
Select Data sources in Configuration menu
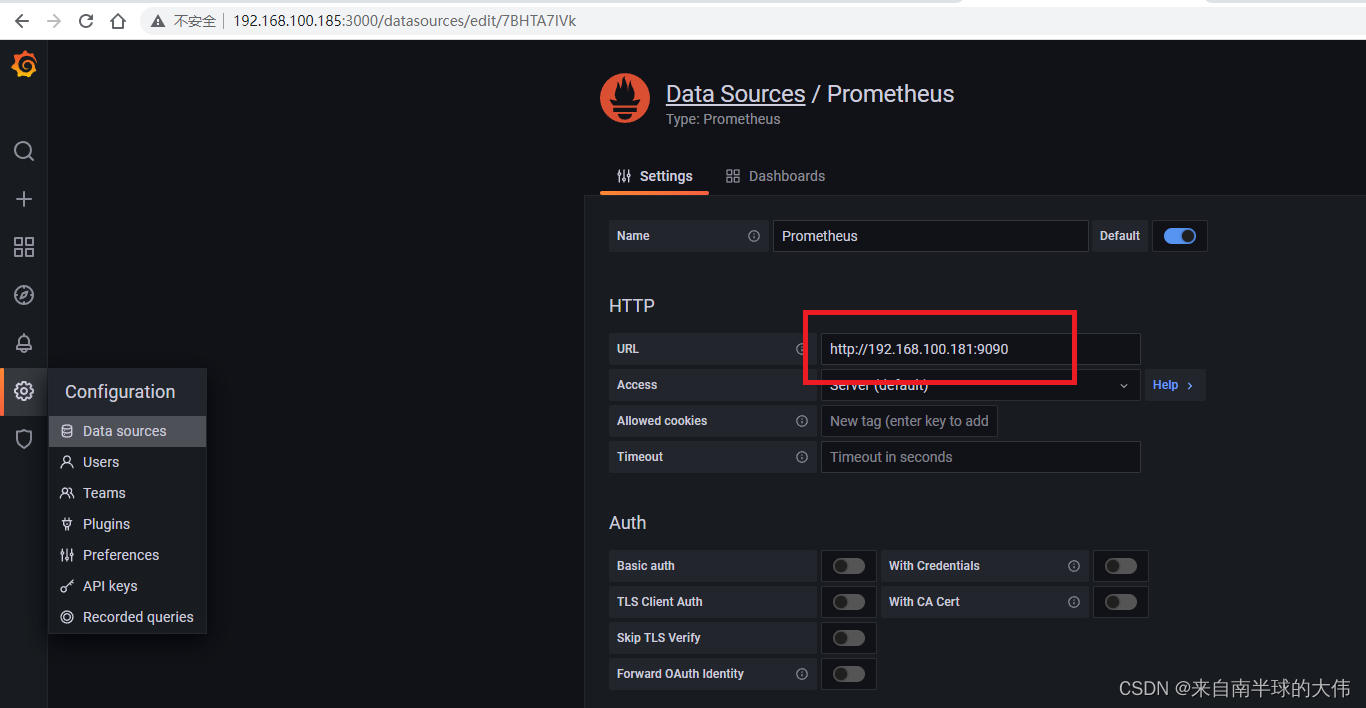(127, 431)
